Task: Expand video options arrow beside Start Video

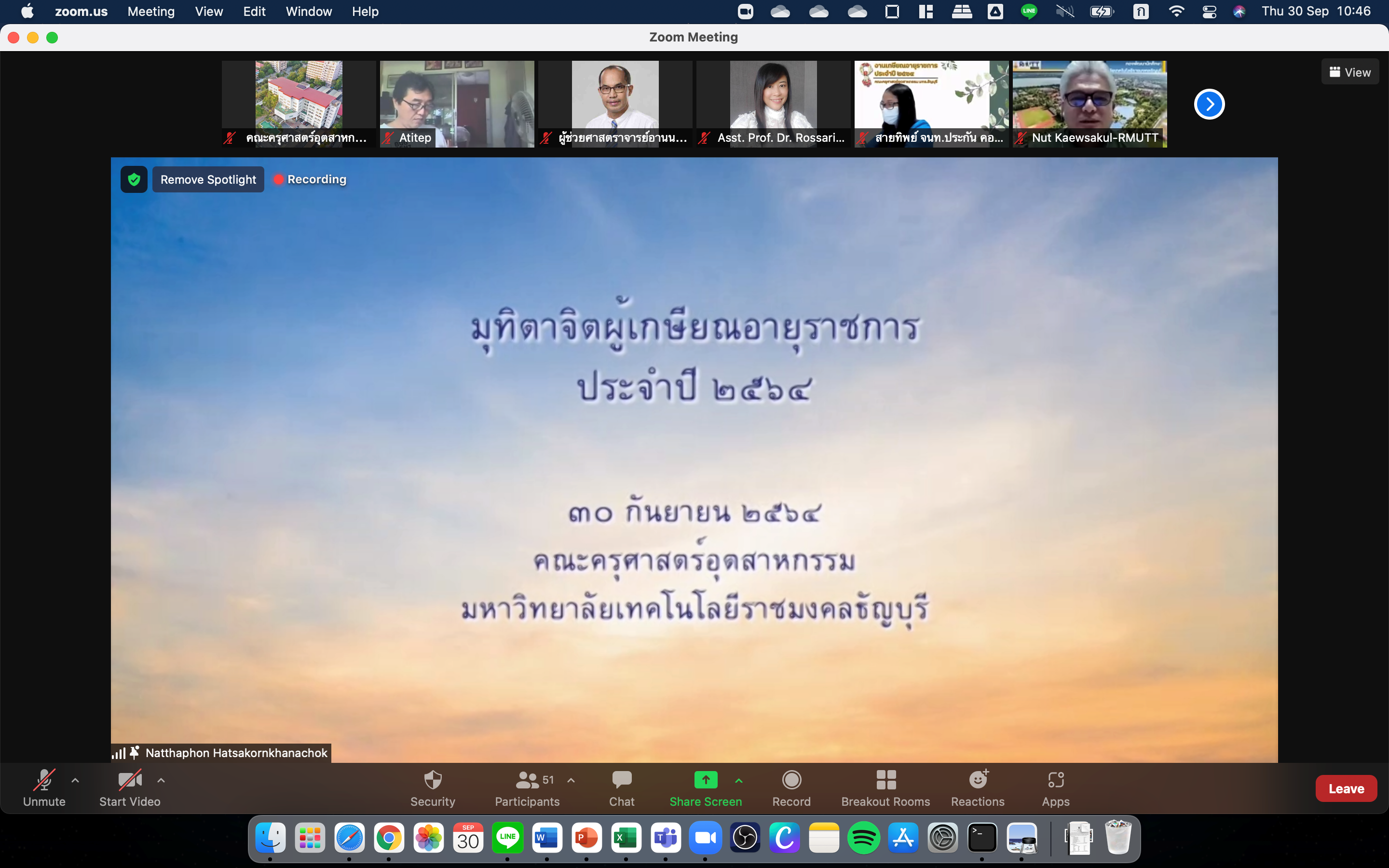Action: 161,780
